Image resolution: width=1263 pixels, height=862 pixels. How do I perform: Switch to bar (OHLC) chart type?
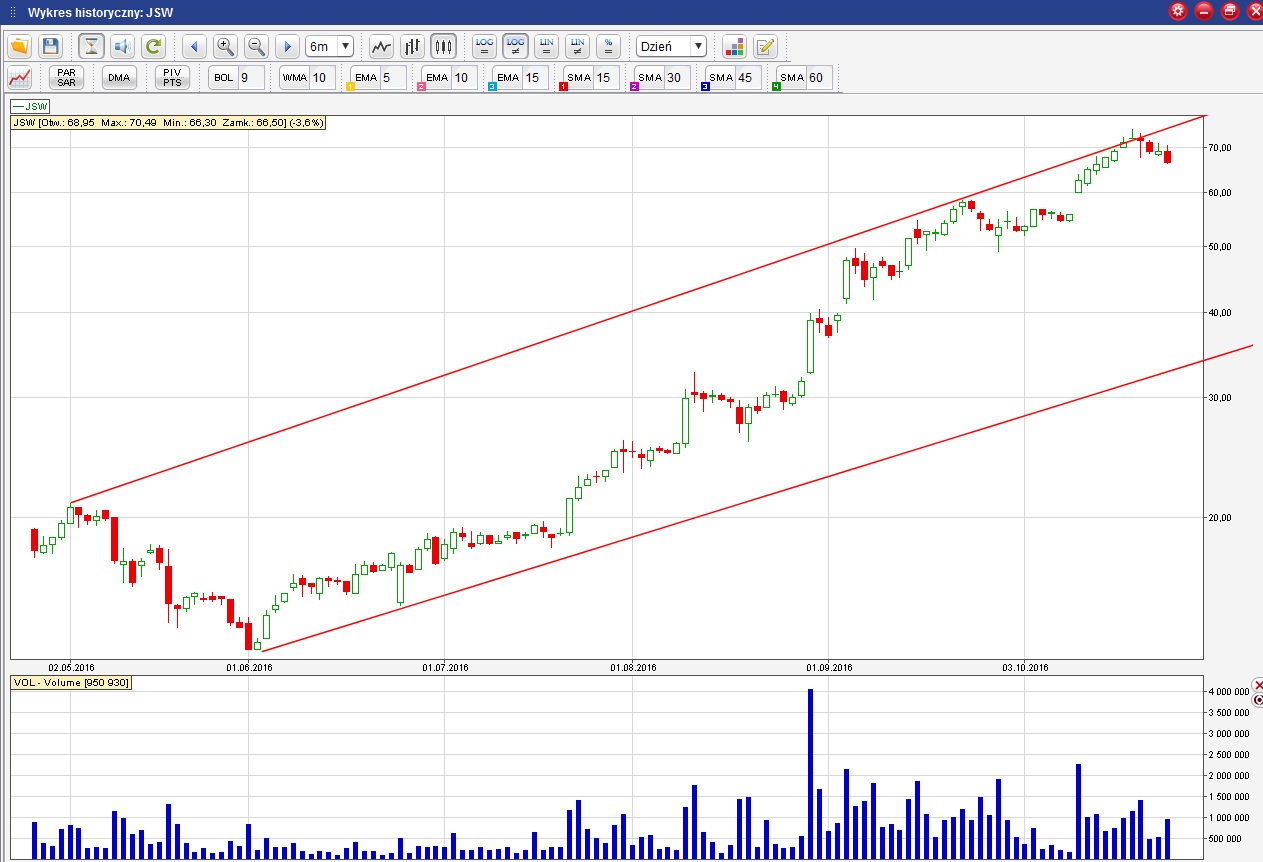(x=412, y=46)
